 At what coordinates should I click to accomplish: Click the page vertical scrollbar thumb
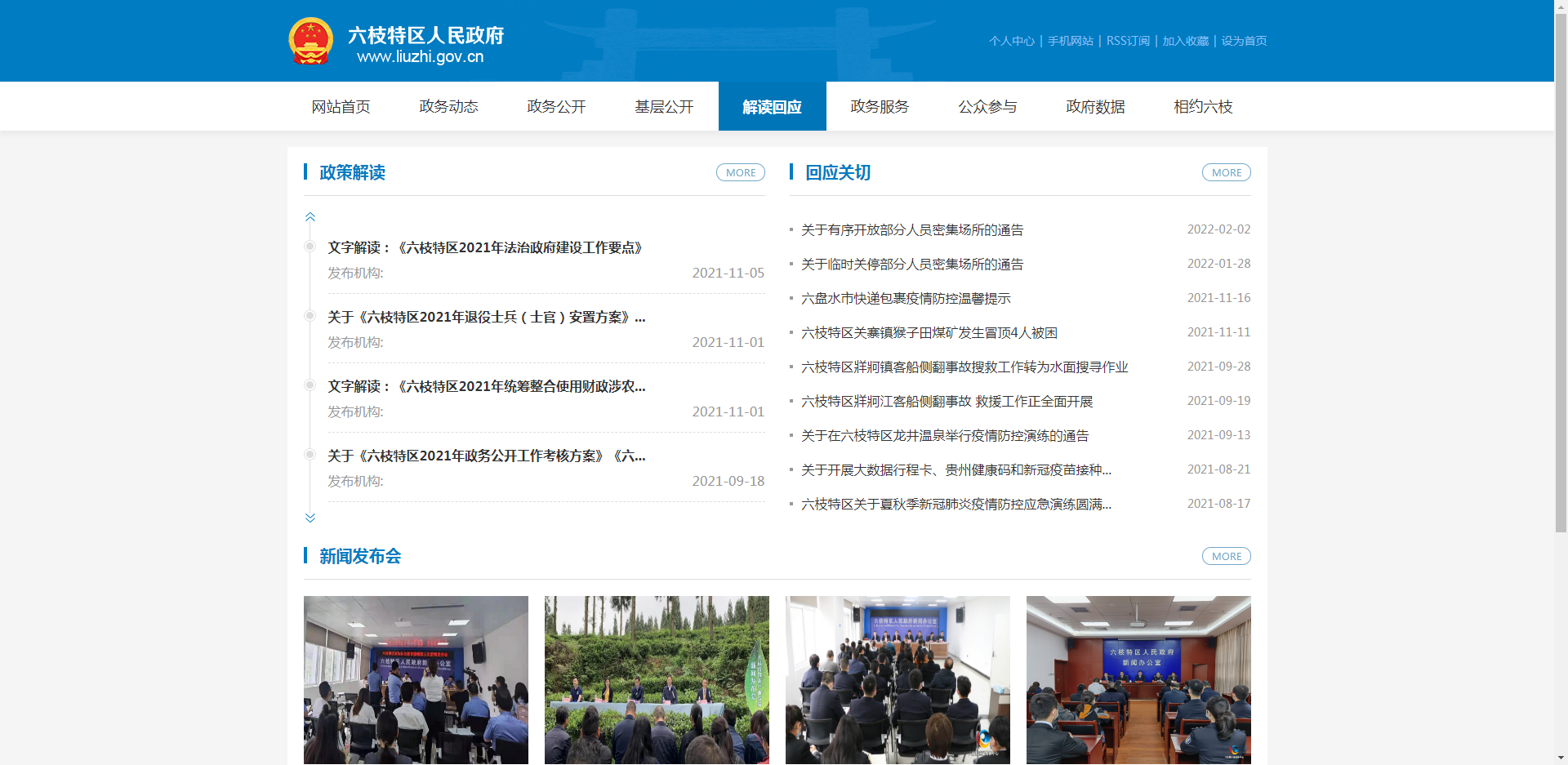coord(1561,269)
